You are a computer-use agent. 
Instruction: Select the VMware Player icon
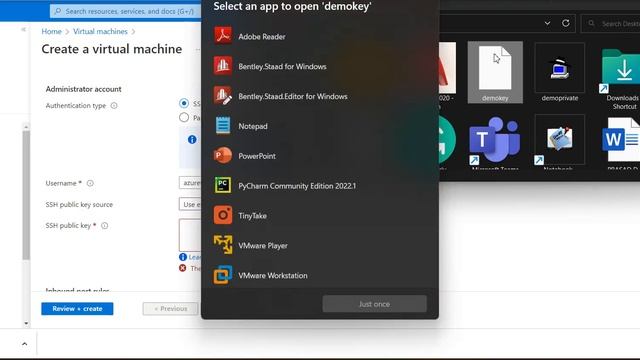[223, 245]
